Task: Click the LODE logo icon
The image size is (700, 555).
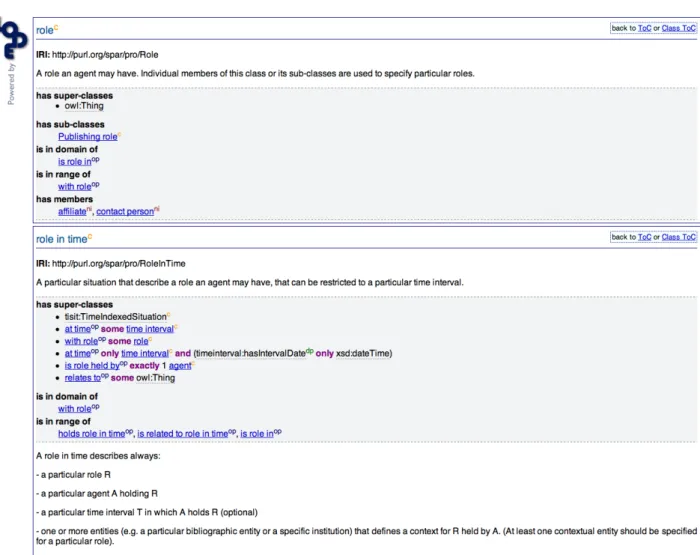Action: coord(14,40)
